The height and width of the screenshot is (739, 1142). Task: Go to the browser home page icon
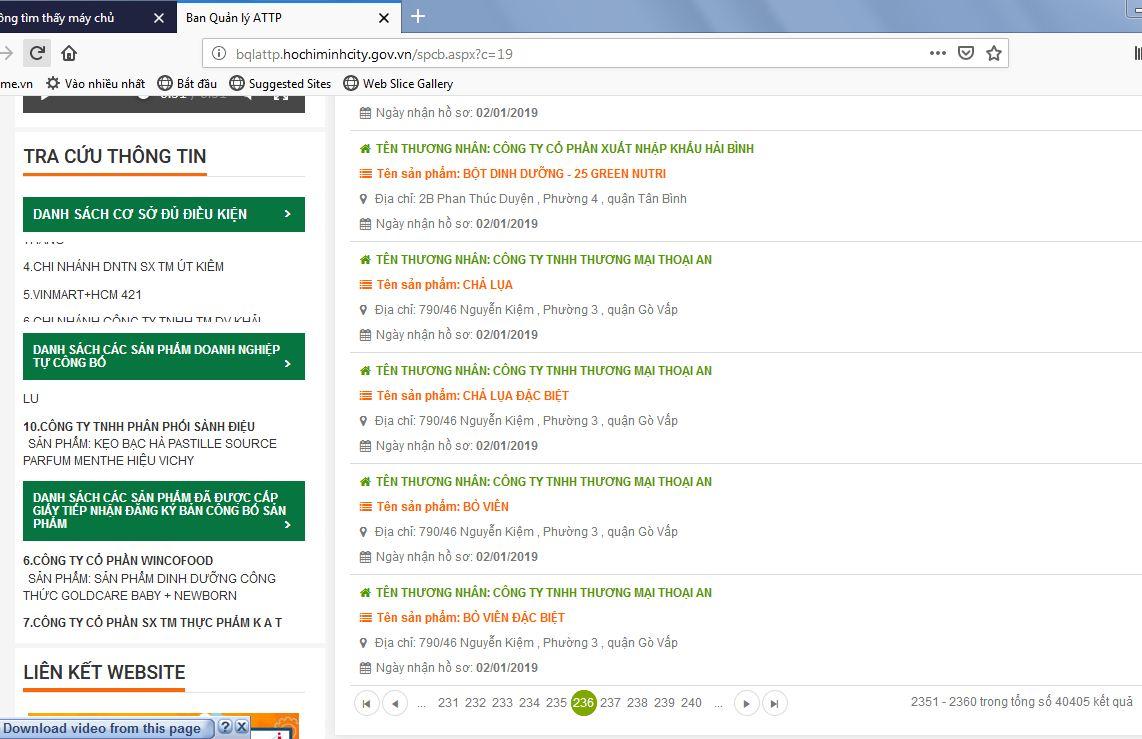click(68, 53)
